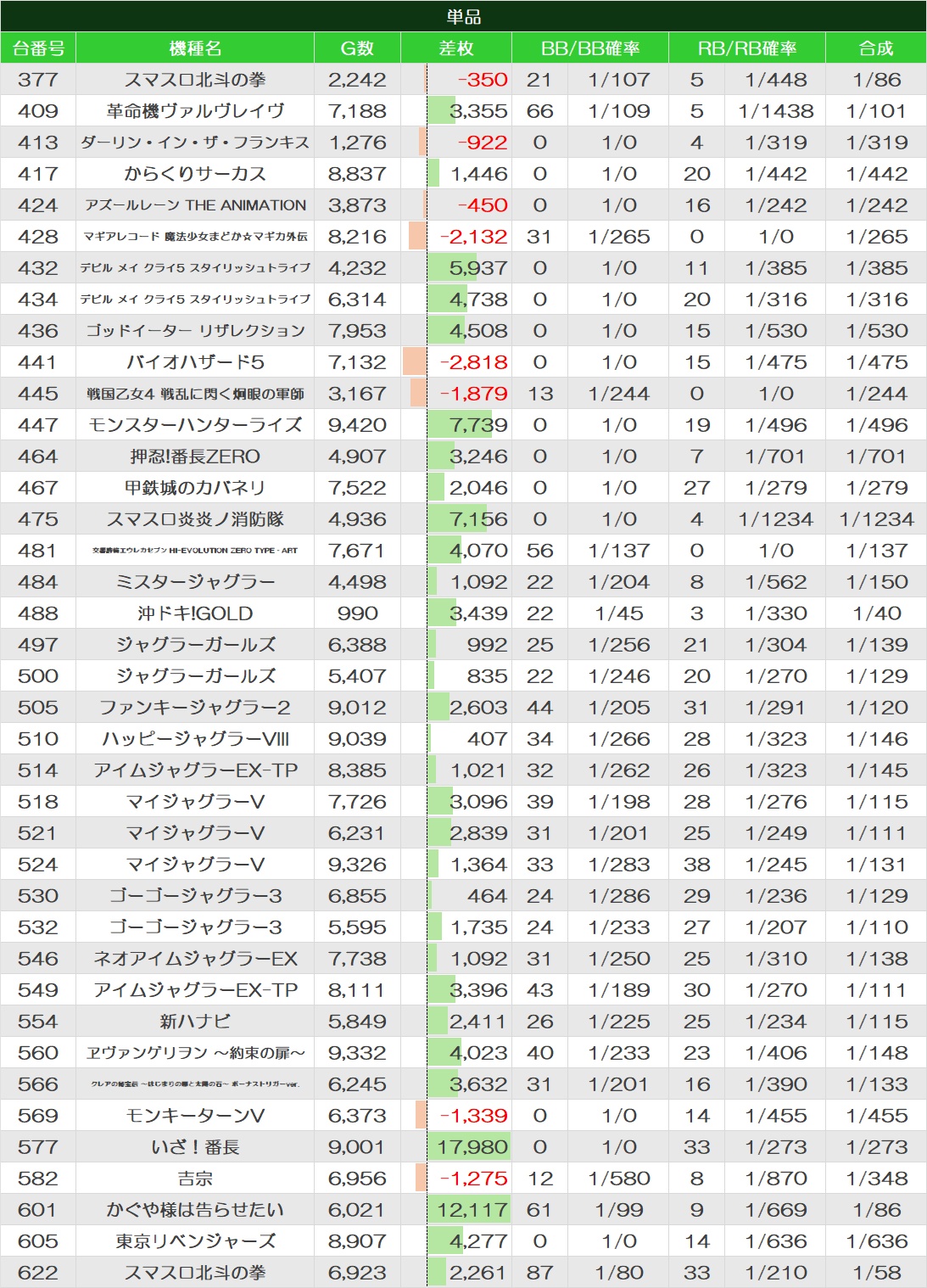Select アズールレーン THE ANIMATION name
Viewport: 927px width, 1288px height.
(195, 205)
